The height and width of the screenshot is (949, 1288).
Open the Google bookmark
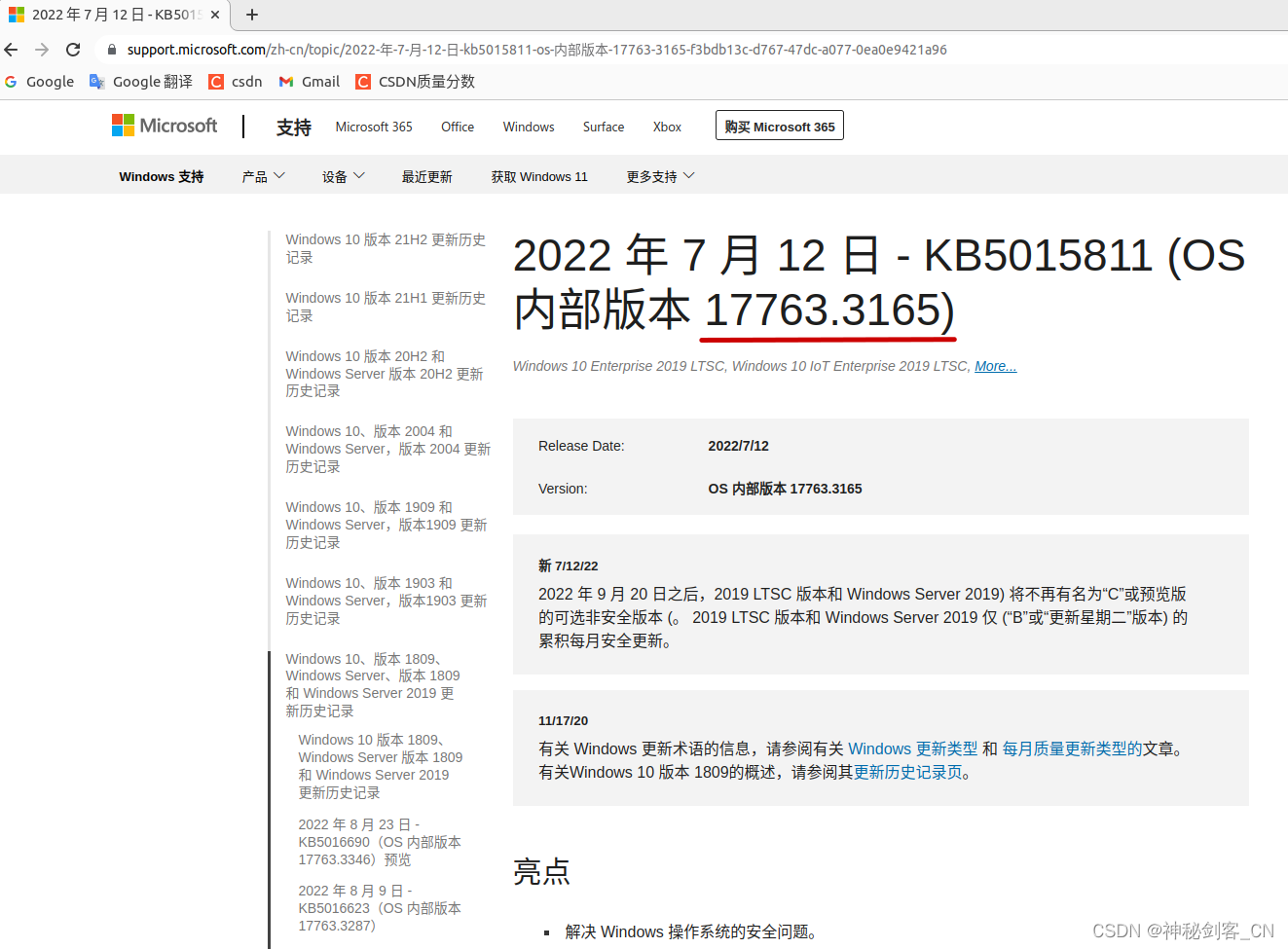[x=39, y=82]
